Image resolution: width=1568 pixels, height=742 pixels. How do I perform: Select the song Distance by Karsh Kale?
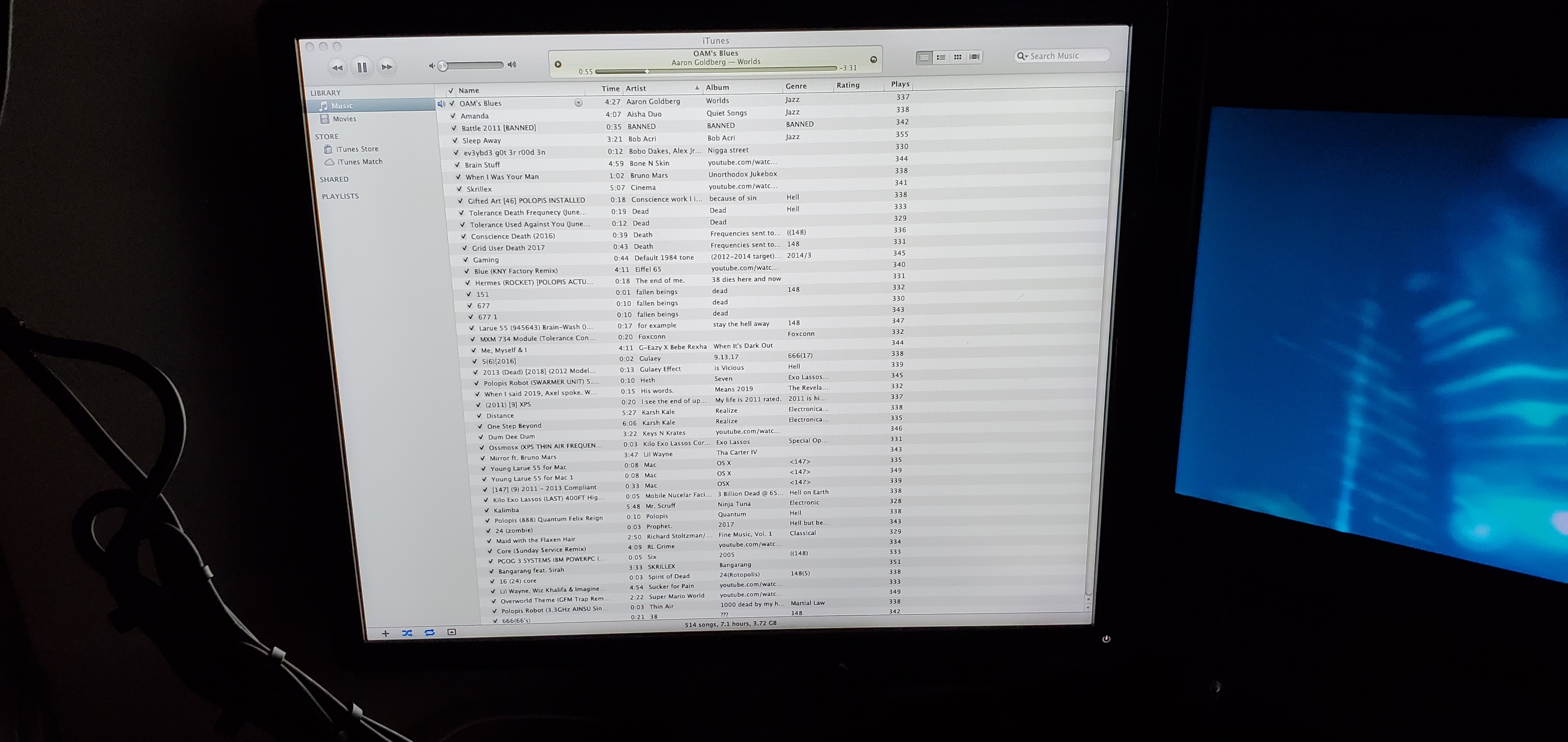(x=500, y=416)
